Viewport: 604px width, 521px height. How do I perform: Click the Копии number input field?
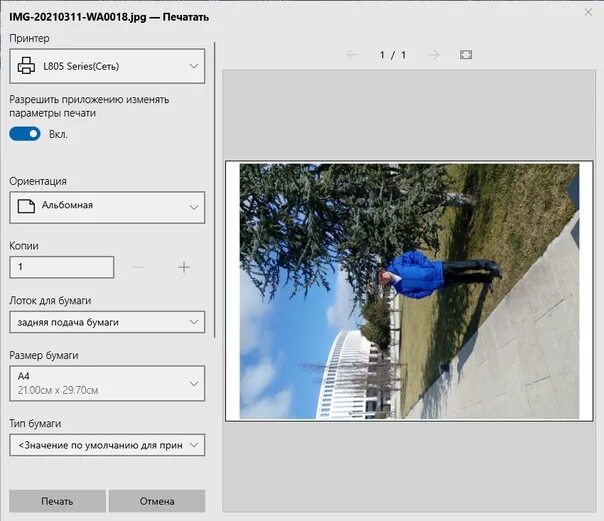(x=62, y=267)
